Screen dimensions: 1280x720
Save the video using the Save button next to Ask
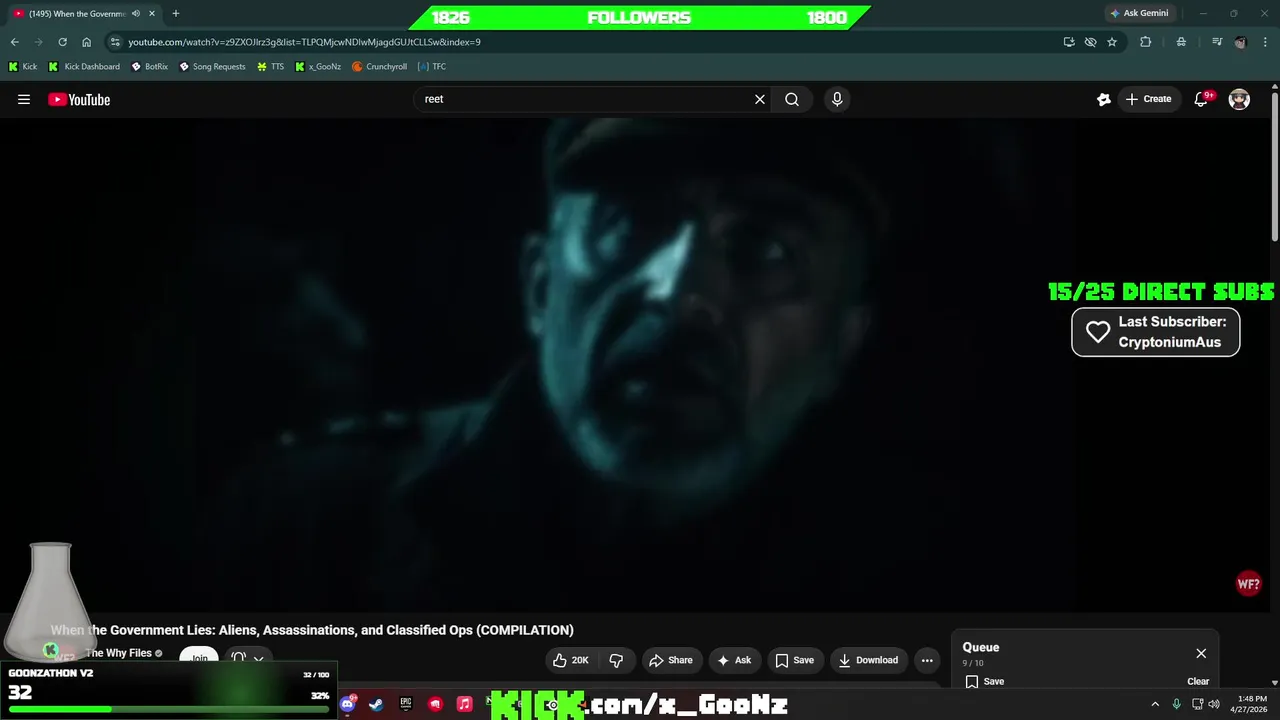point(795,660)
